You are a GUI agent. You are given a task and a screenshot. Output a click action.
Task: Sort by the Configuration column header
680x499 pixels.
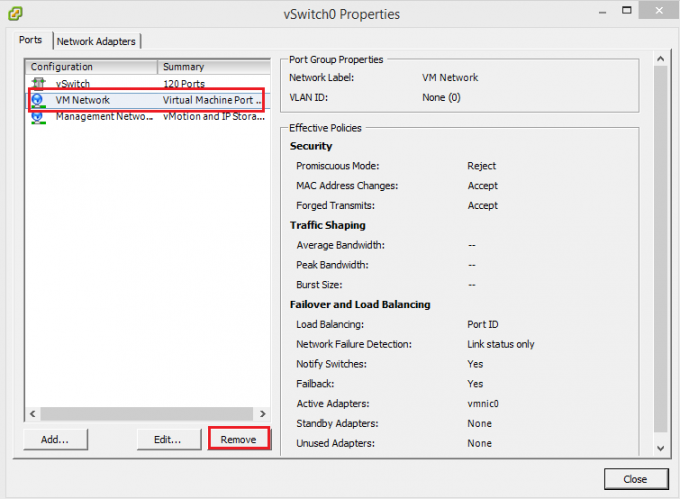click(90, 67)
